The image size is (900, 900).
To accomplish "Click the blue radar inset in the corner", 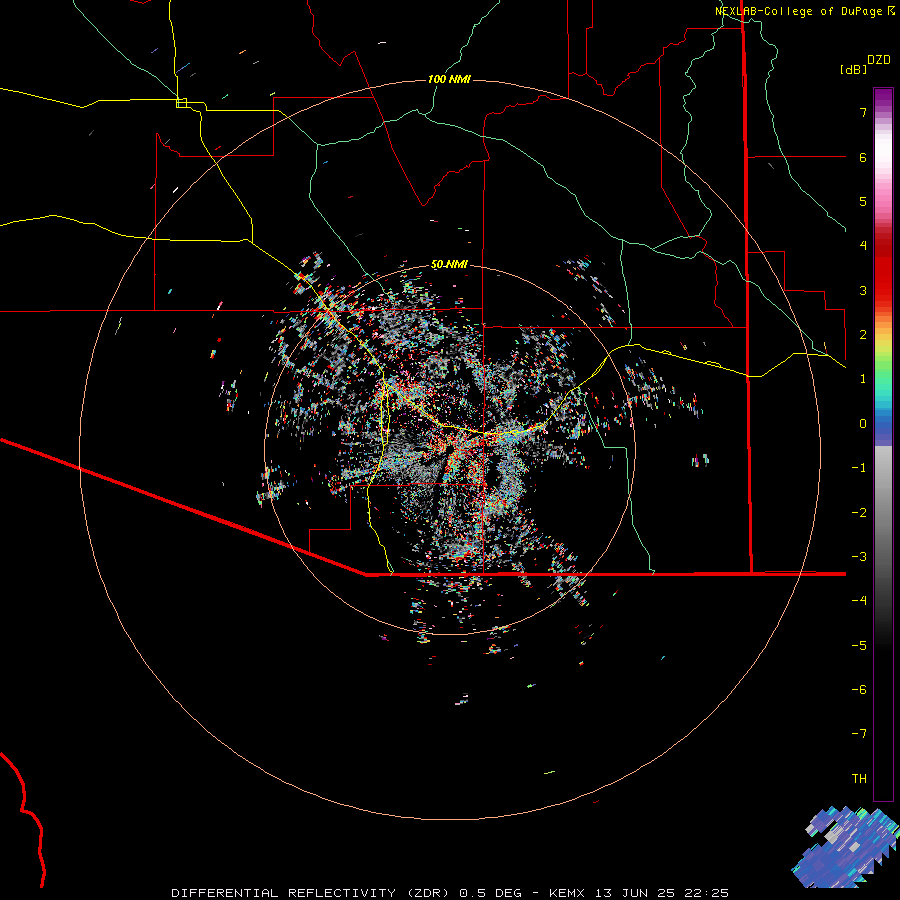I will point(845,847).
